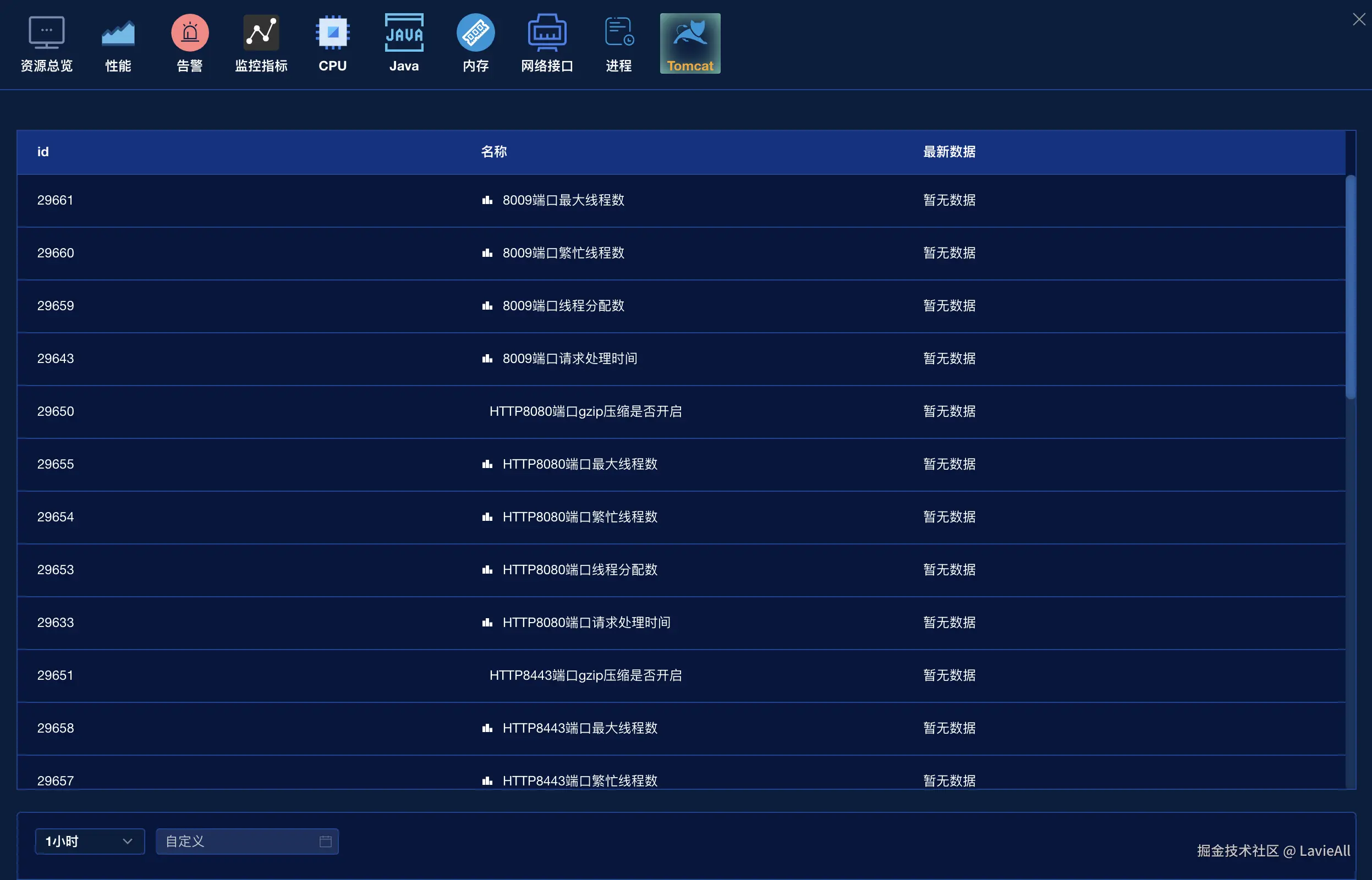Select the 内存 memory icon
The height and width of the screenshot is (880, 1372).
[475, 33]
